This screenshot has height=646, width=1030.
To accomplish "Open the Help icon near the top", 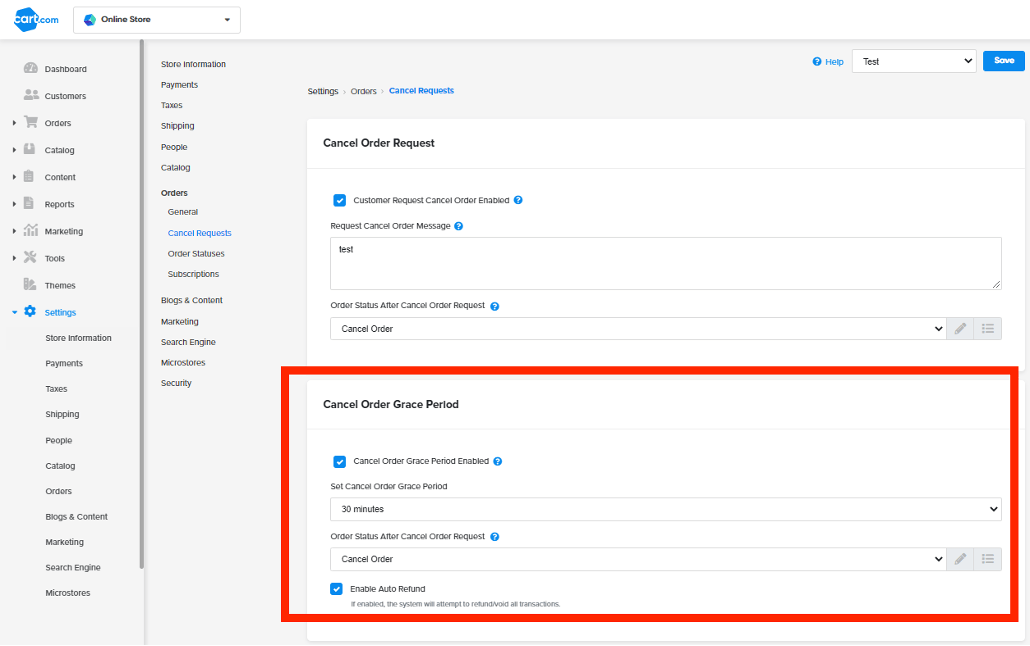I will 815,61.
